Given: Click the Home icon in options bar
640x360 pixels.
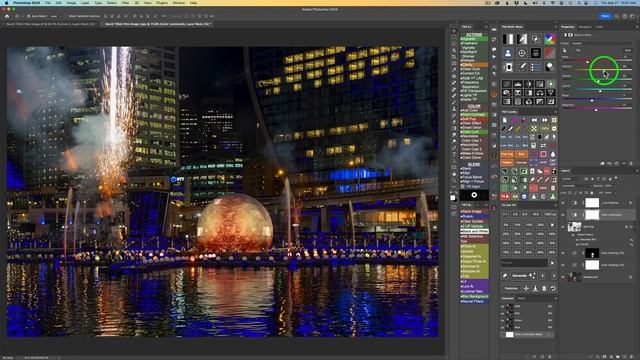Looking at the screenshot, I should click(x=7, y=16).
